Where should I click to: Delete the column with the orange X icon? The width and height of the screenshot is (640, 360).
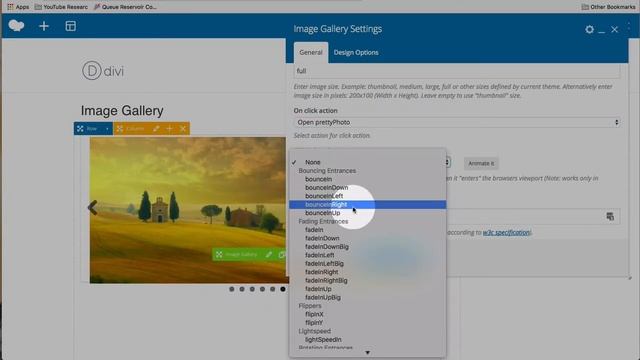183,129
